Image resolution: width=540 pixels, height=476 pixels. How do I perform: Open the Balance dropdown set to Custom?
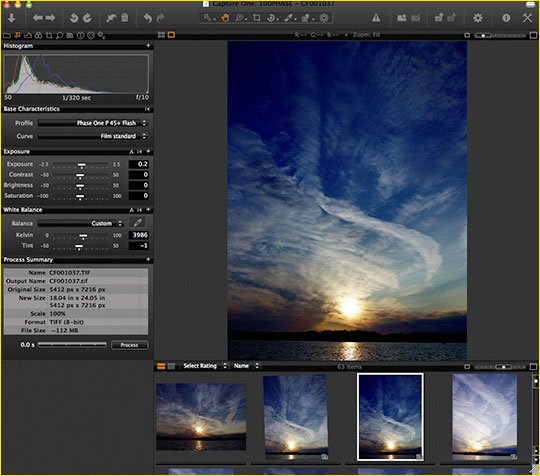80,223
